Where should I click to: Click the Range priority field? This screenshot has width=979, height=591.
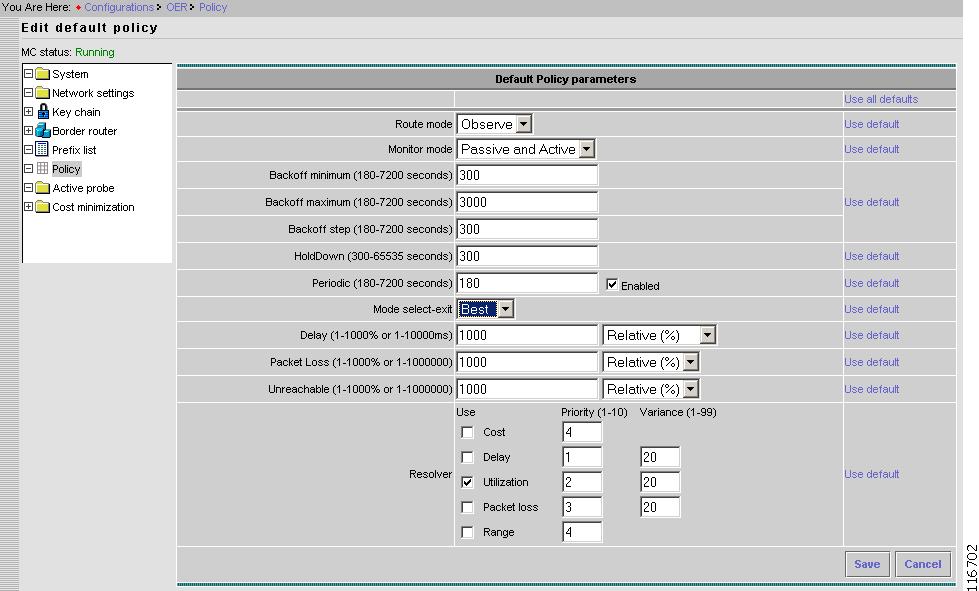click(x=582, y=532)
